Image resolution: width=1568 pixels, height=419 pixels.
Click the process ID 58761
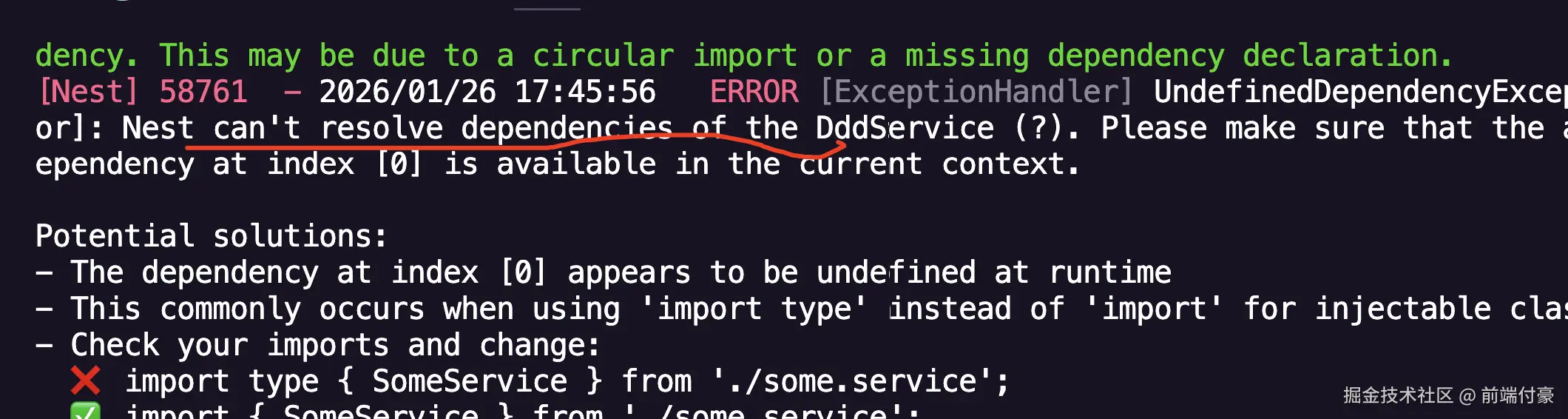(x=203, y=92)
